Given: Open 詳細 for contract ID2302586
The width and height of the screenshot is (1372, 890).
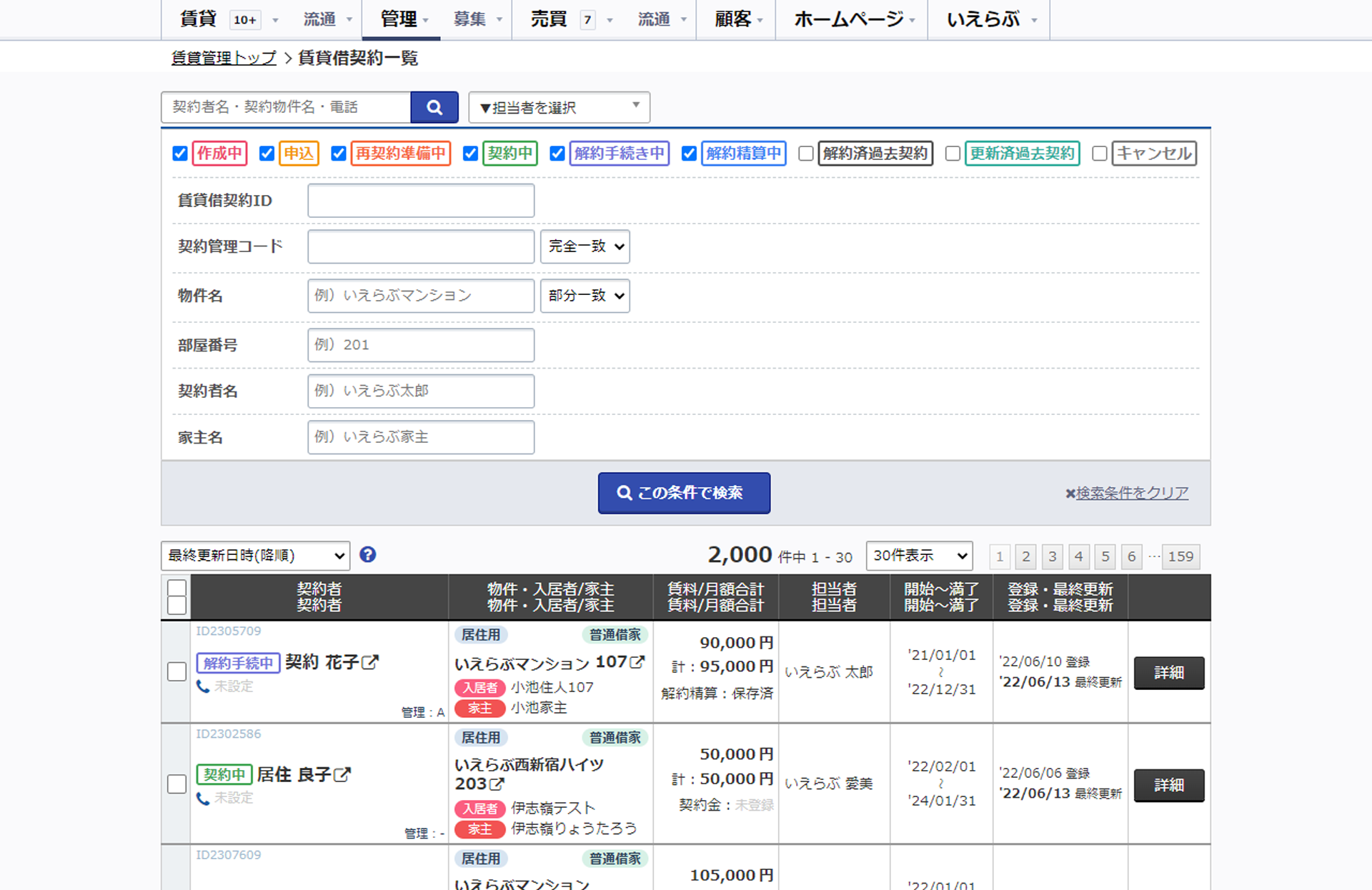Looking at the screenshot, I should 1169,784.
